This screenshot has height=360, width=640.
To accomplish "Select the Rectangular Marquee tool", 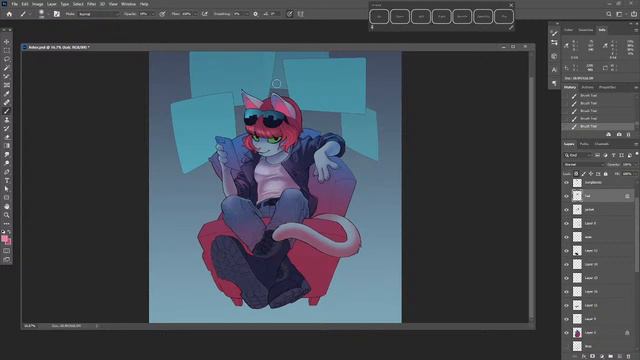I will click(7, 51).
